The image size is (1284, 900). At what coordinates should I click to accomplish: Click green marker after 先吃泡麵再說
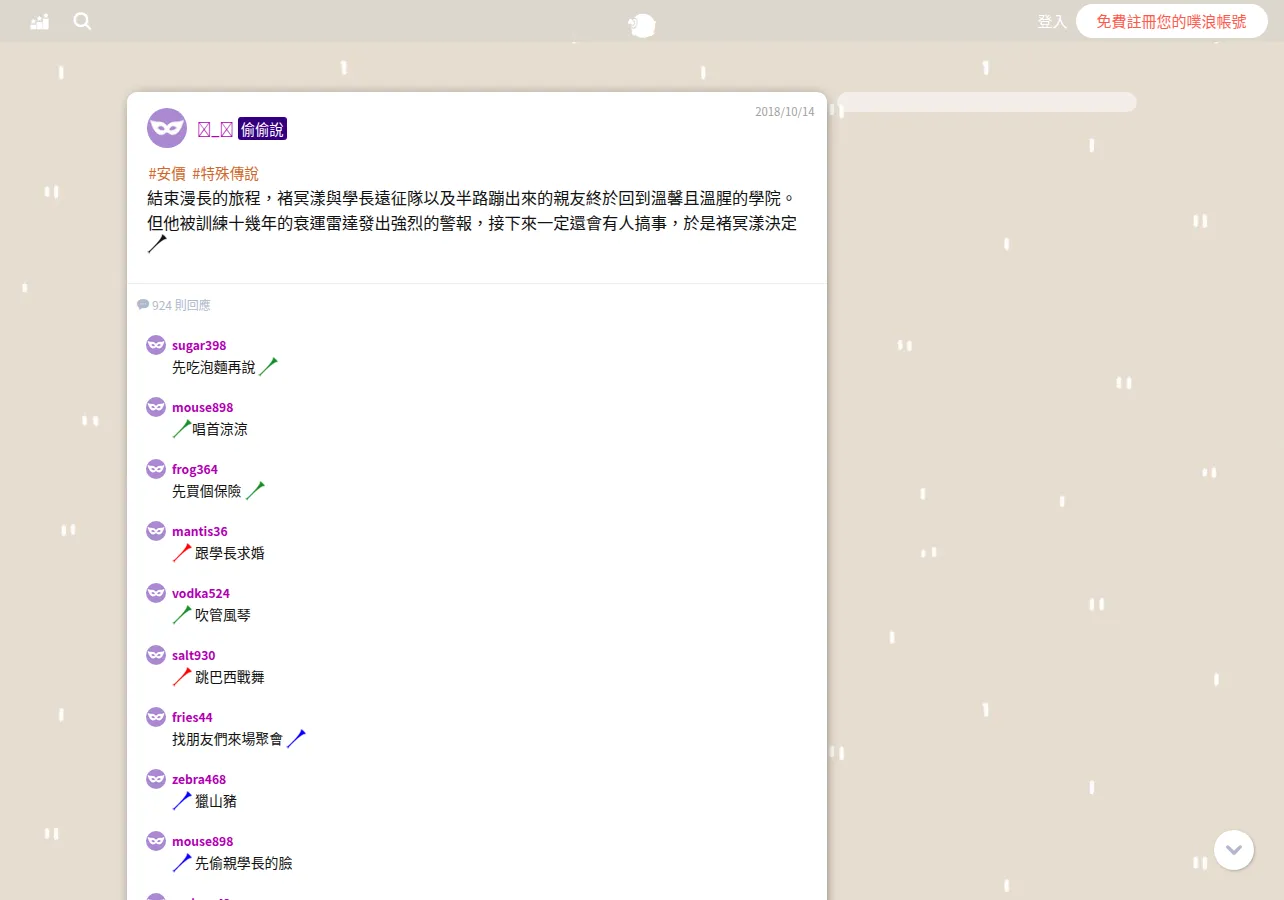pos(269,367)
